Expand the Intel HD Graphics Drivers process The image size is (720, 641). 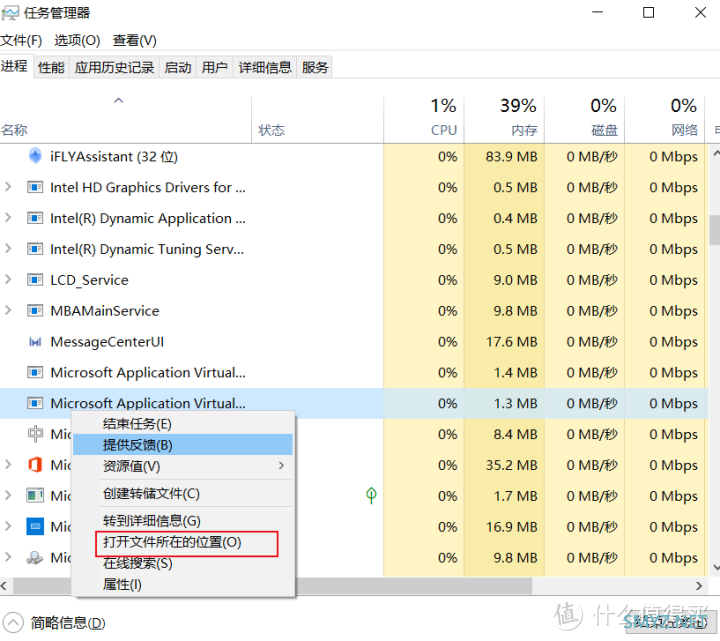point(8,187)
